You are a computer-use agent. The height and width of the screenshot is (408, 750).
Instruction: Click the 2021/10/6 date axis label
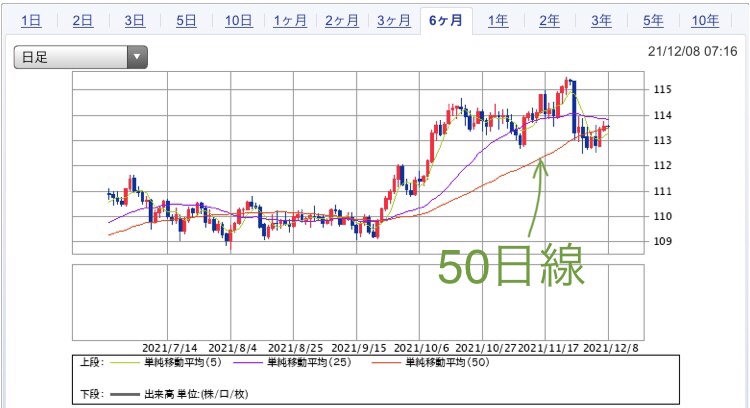tap(421, 348)
